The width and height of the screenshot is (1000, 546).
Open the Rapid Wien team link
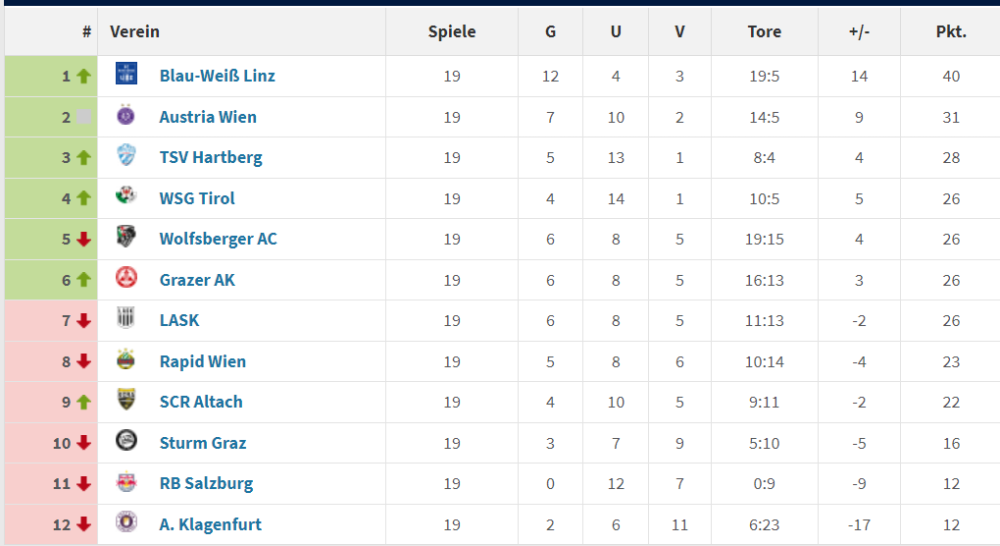click(x=202, y=361)
